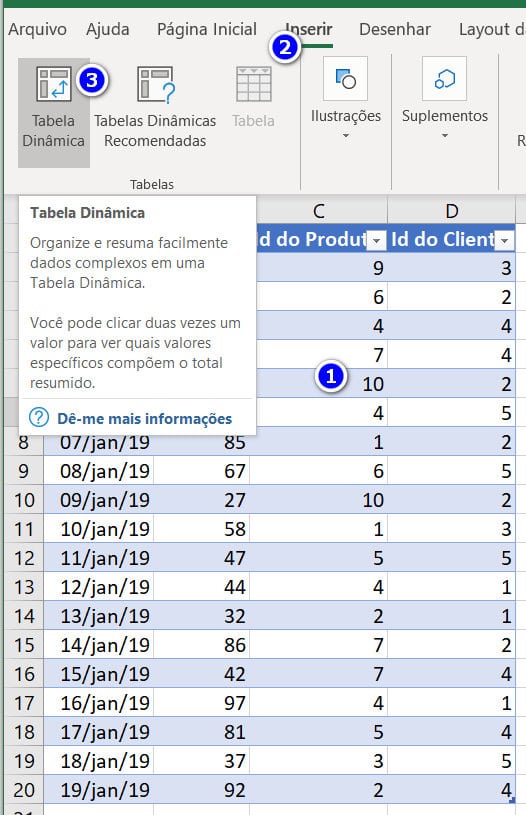
Task: Click cell with date 19/jan/19
Action: point(99,790)
